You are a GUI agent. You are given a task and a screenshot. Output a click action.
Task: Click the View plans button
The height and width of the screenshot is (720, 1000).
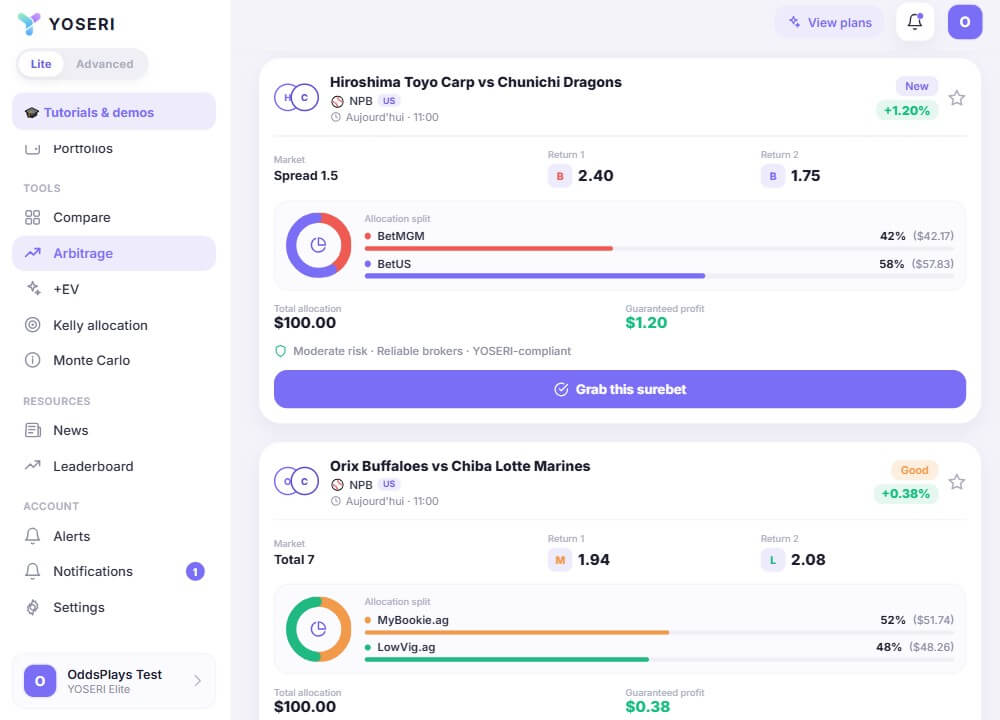coord(830,22)
